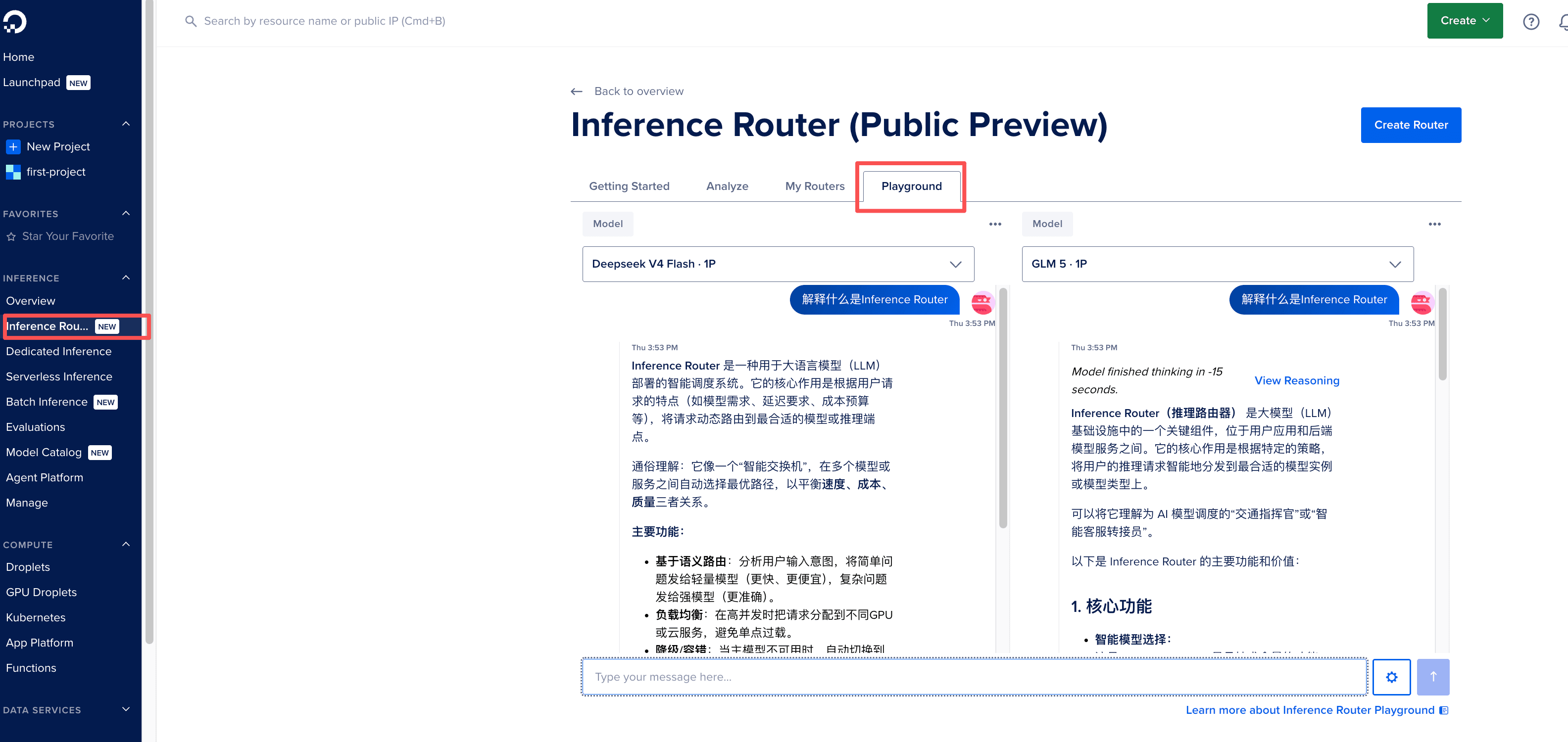Collapse the COMPUTE sidebar section

(x=126, y=544)
